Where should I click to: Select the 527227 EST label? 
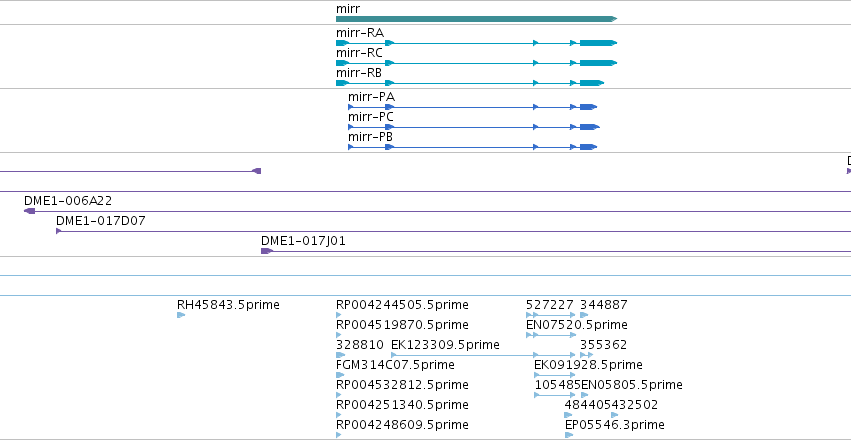(550, 305)
